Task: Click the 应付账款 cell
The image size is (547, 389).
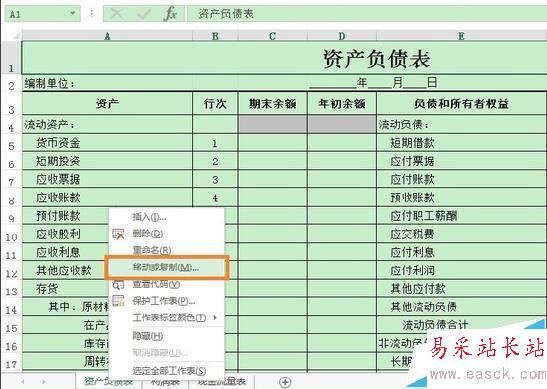Action: tap(462, 179)
